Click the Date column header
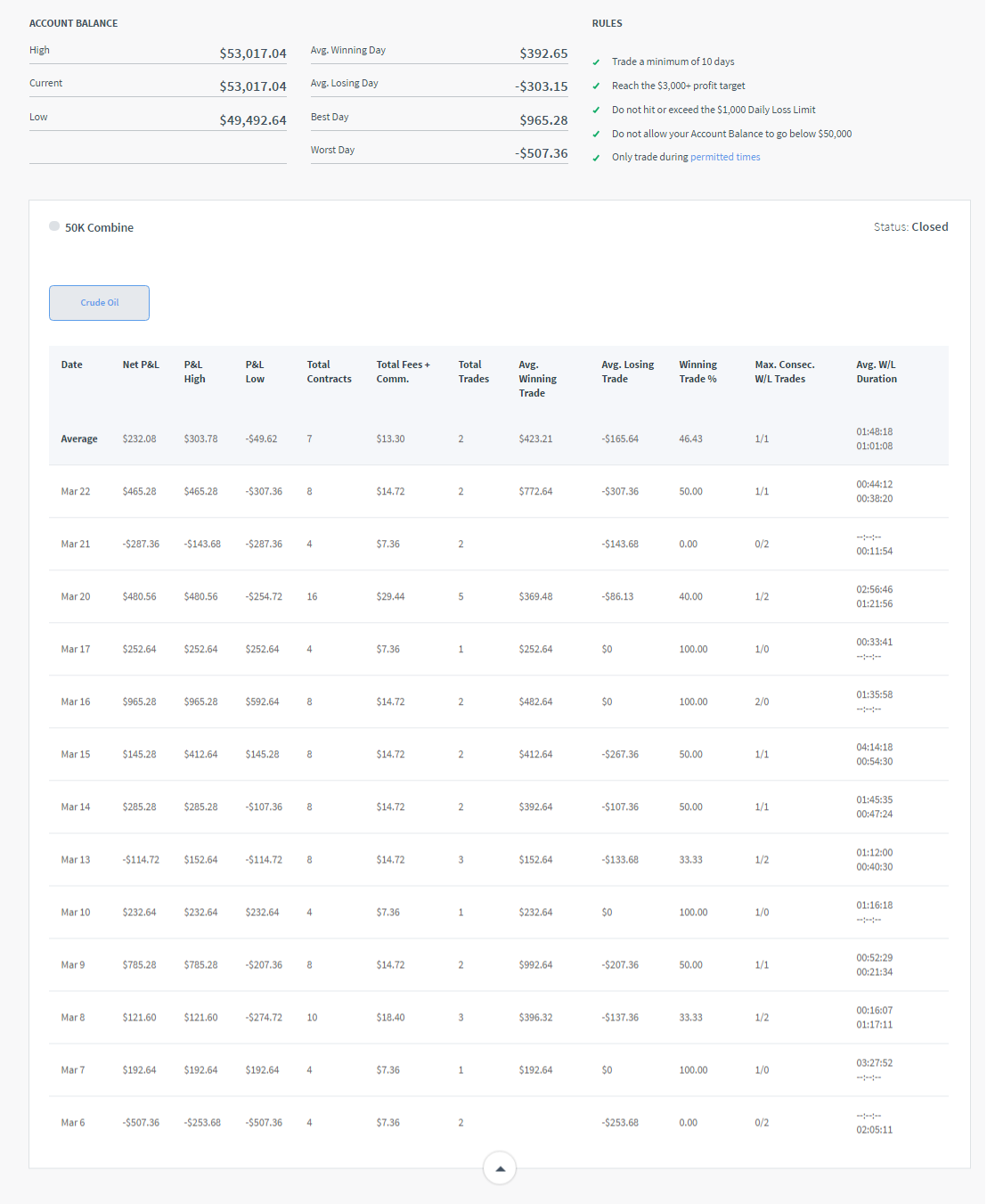 pyautogui.click(x=71, y=364)
